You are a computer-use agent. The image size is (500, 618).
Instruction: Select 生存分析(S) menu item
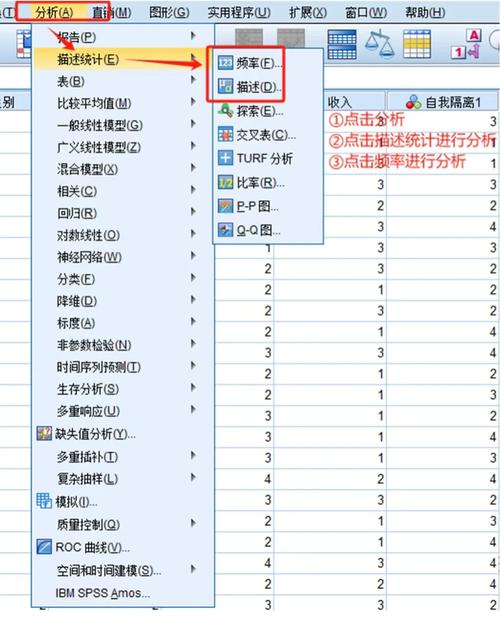pyautogui.click(x=123, y=389)
